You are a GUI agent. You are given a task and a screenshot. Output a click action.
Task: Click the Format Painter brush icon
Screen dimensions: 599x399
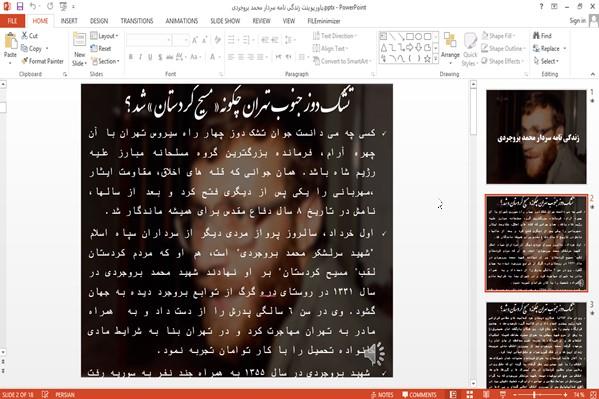pyautogui.click(x=25, y=61)
